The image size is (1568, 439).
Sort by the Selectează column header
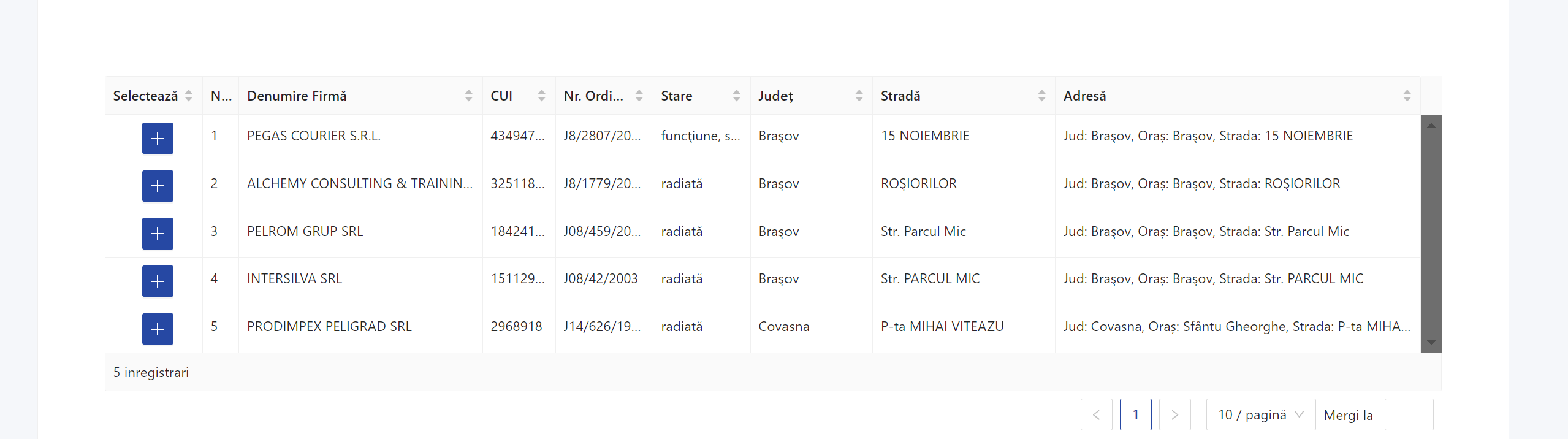tap(188, 96)
